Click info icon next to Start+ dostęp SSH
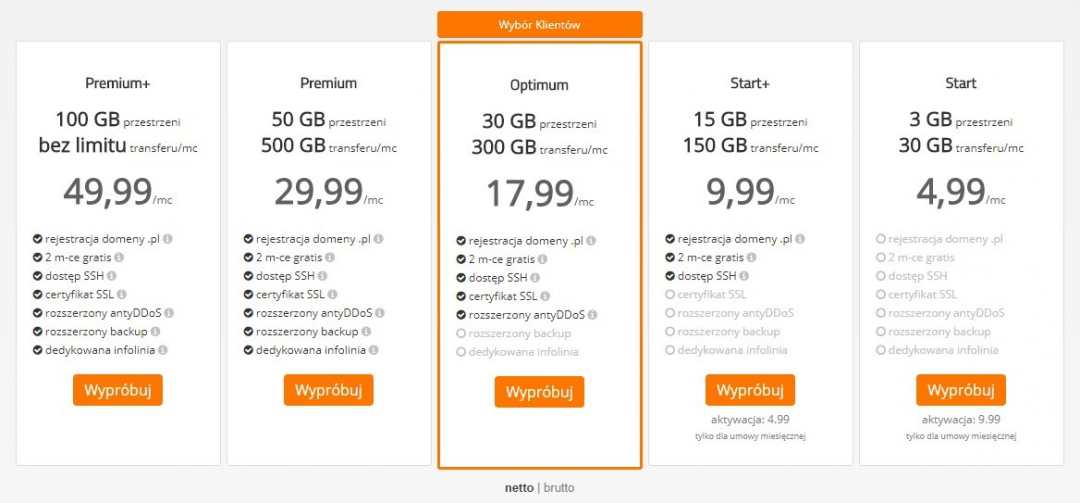The height and width of the screenshot is (503, 1080). 744,276
